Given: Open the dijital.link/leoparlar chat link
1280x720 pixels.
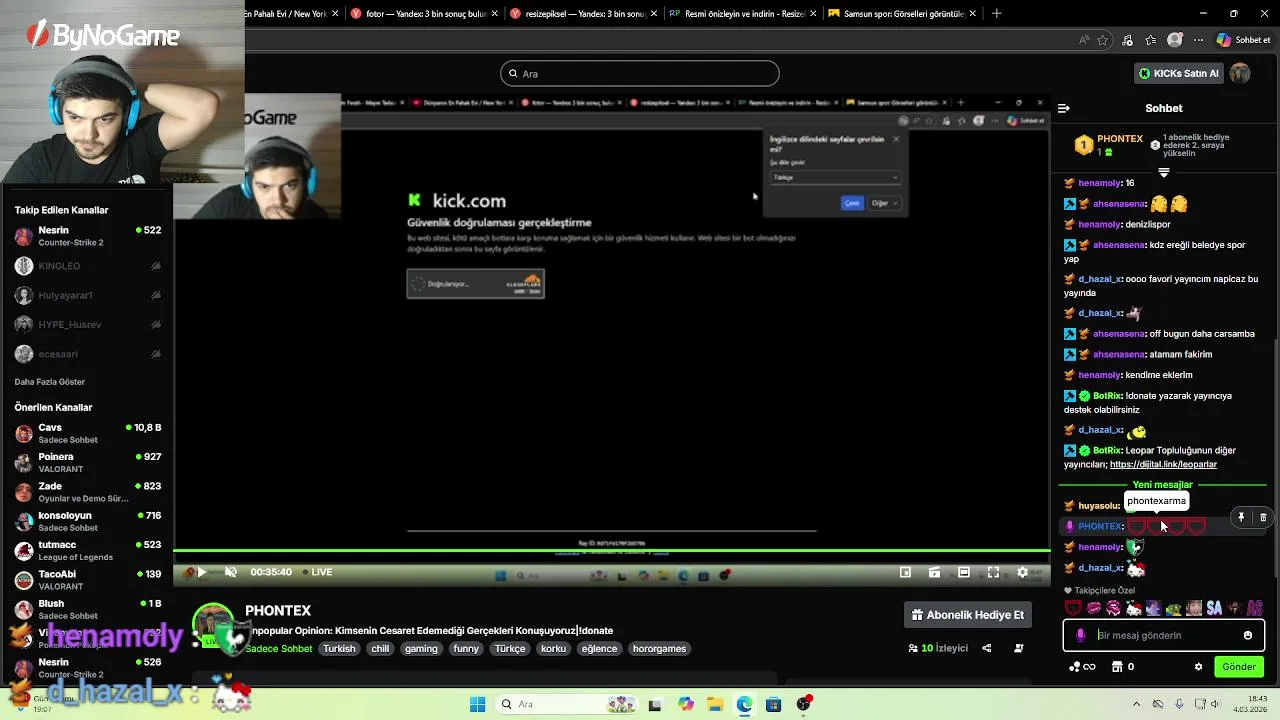Looking at the screenshot, I should 1163,465.
